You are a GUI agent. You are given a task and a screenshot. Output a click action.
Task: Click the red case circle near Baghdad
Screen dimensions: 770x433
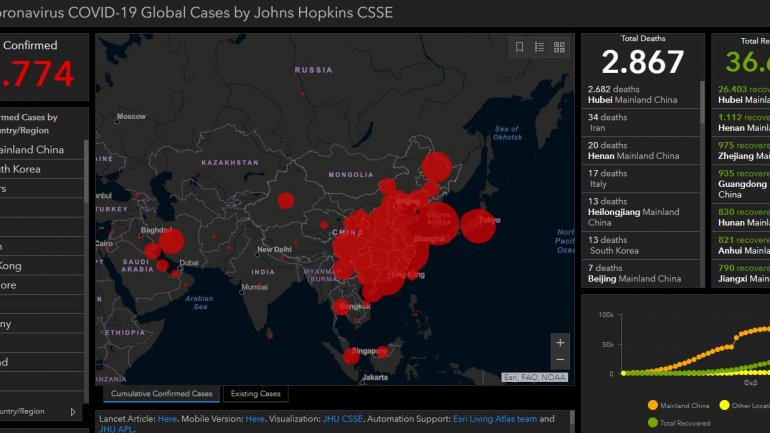pyautogui.click(x=171, y=241)
